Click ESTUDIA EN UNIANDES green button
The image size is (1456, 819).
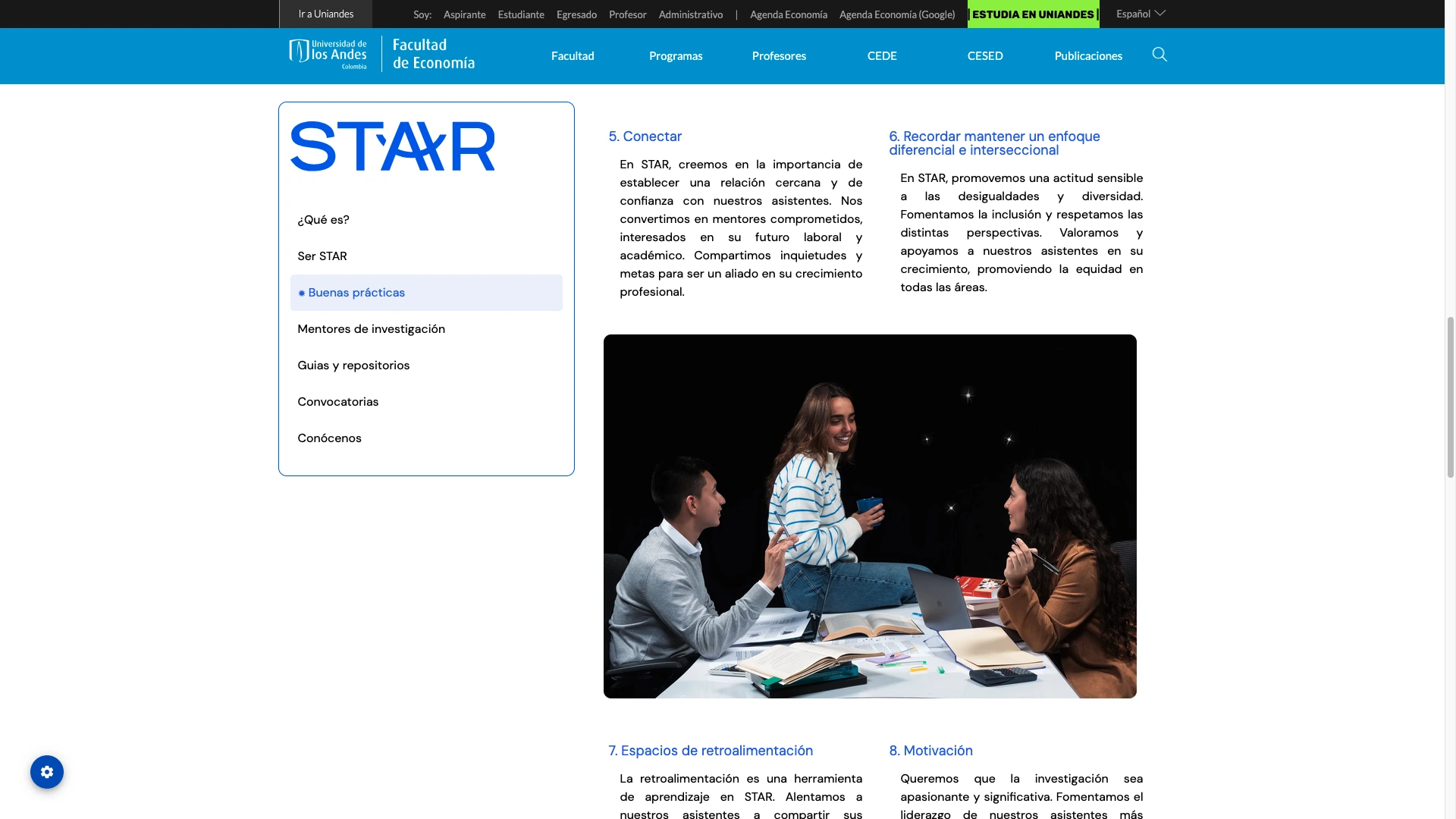tap(1033, 14)
